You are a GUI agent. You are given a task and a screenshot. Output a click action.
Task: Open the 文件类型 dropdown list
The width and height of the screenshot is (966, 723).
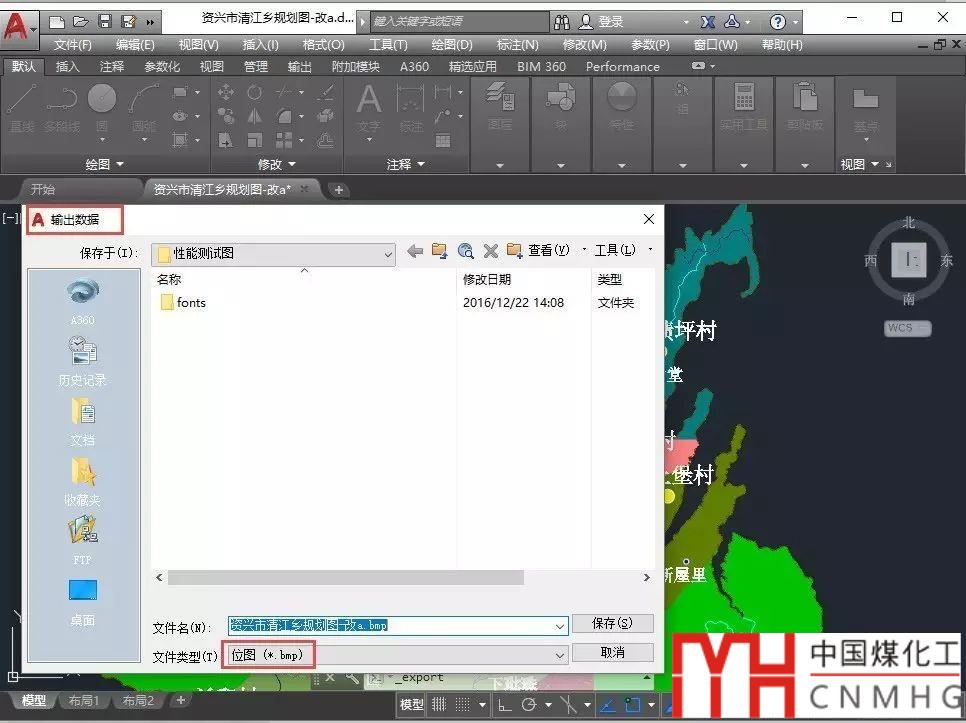click(x=560, y=654)
